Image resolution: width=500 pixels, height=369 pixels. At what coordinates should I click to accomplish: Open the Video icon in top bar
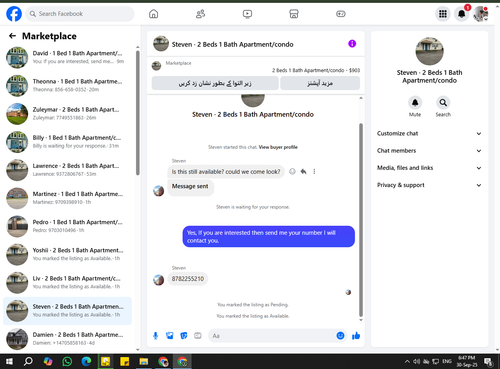click(x=247, y=14)
